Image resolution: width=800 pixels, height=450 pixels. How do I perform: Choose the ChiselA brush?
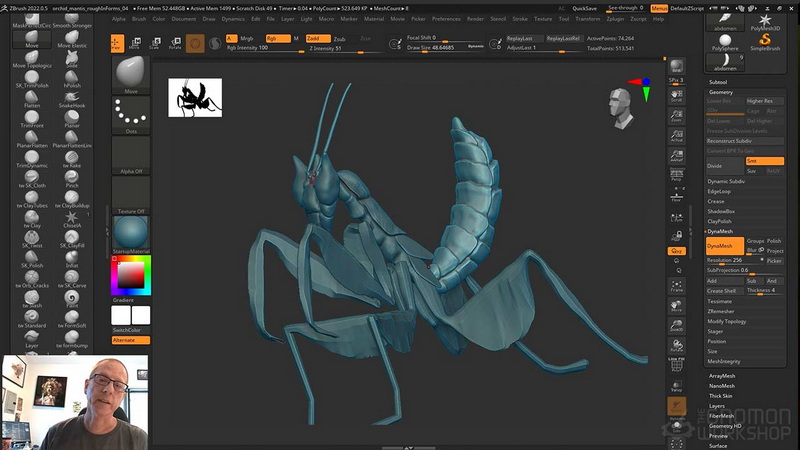(72, 219)
